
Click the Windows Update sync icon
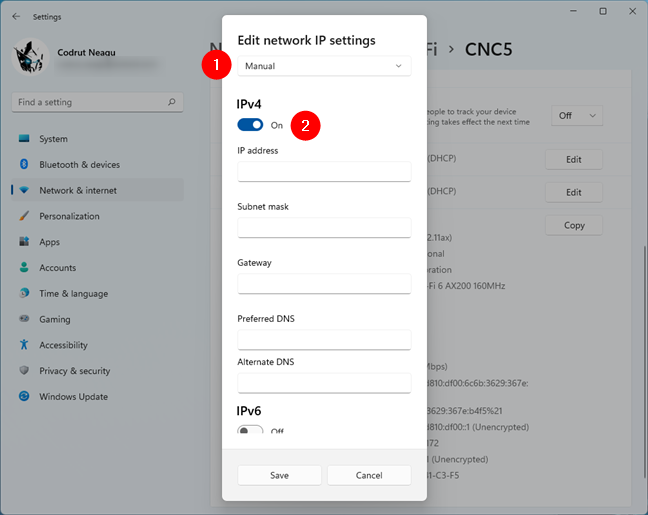(x=24, y=396)
